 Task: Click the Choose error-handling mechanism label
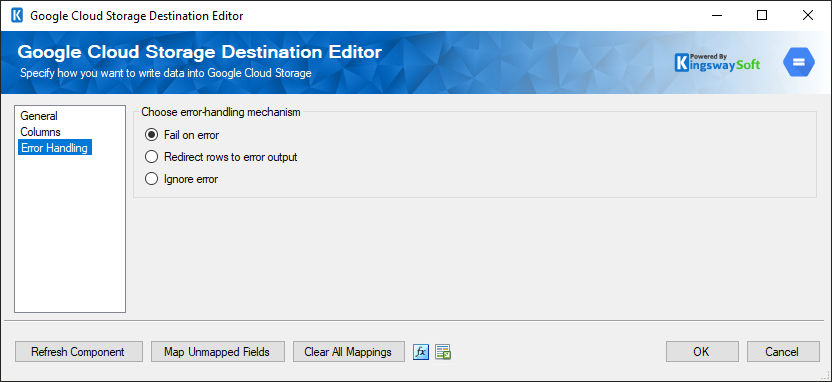coord(221,112)
